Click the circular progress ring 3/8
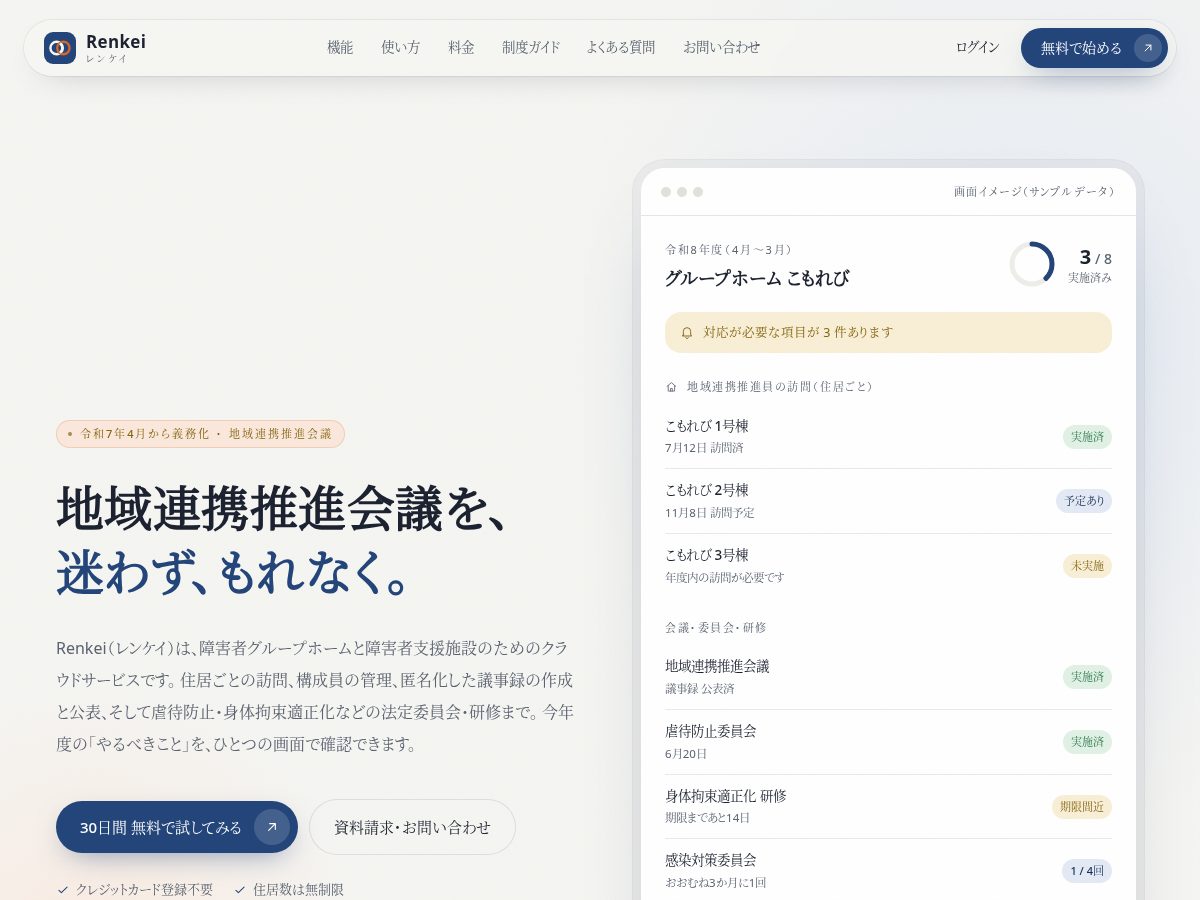Viewport: 1200px width, 900px height. [1032, 264]
